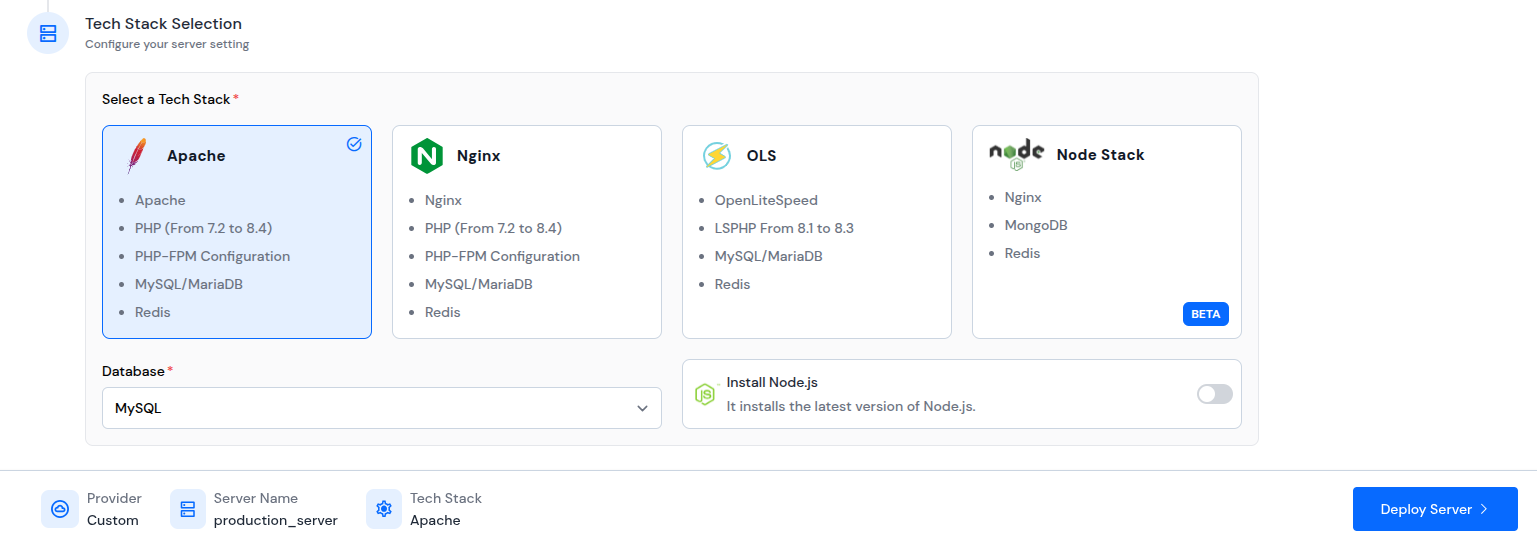Click the Tech Stack Selection server icon
This screenshot has width=1537, height=542.
48,33
